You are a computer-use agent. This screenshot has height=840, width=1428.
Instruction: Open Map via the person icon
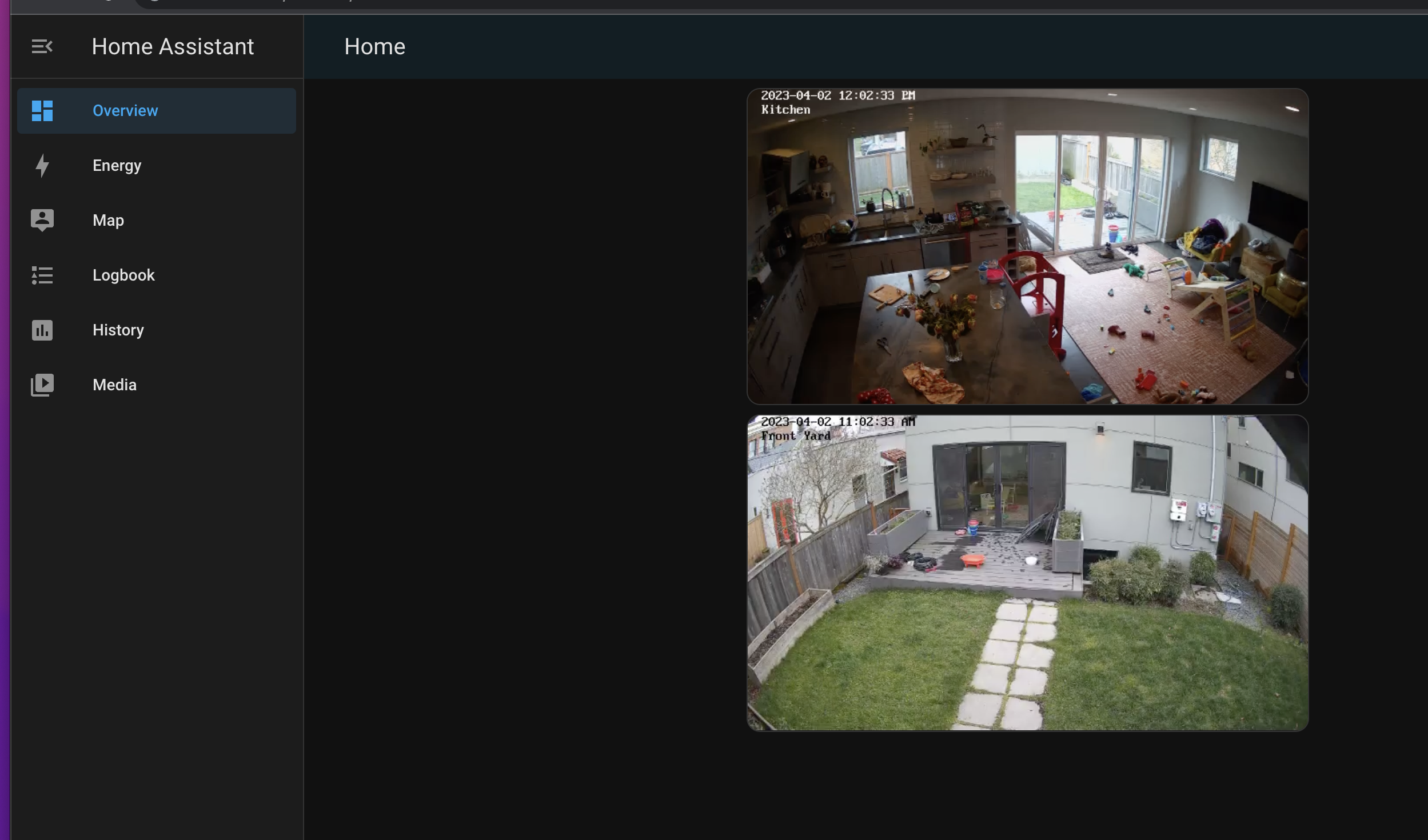click(42, 219)
